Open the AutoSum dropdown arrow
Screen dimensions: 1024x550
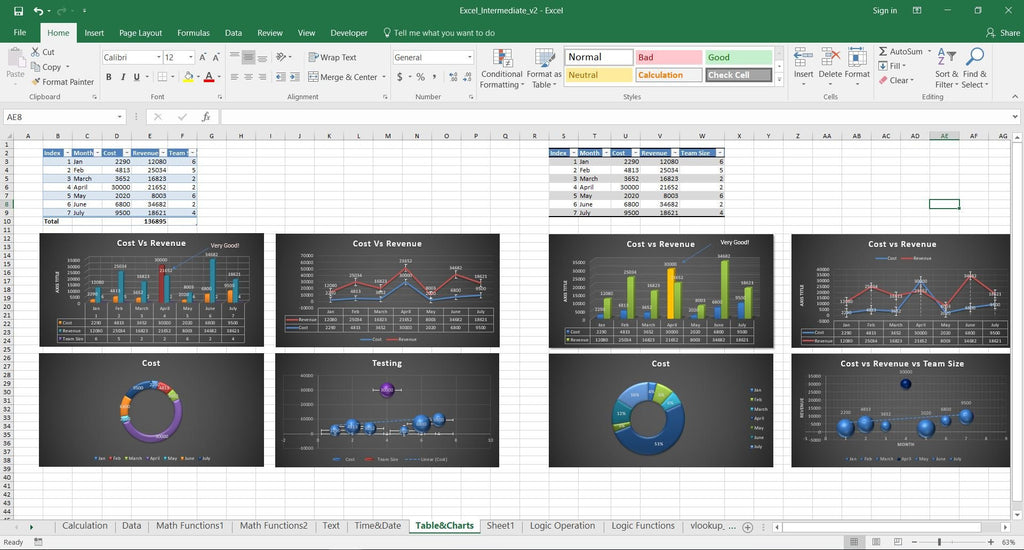tap(929, 52)
